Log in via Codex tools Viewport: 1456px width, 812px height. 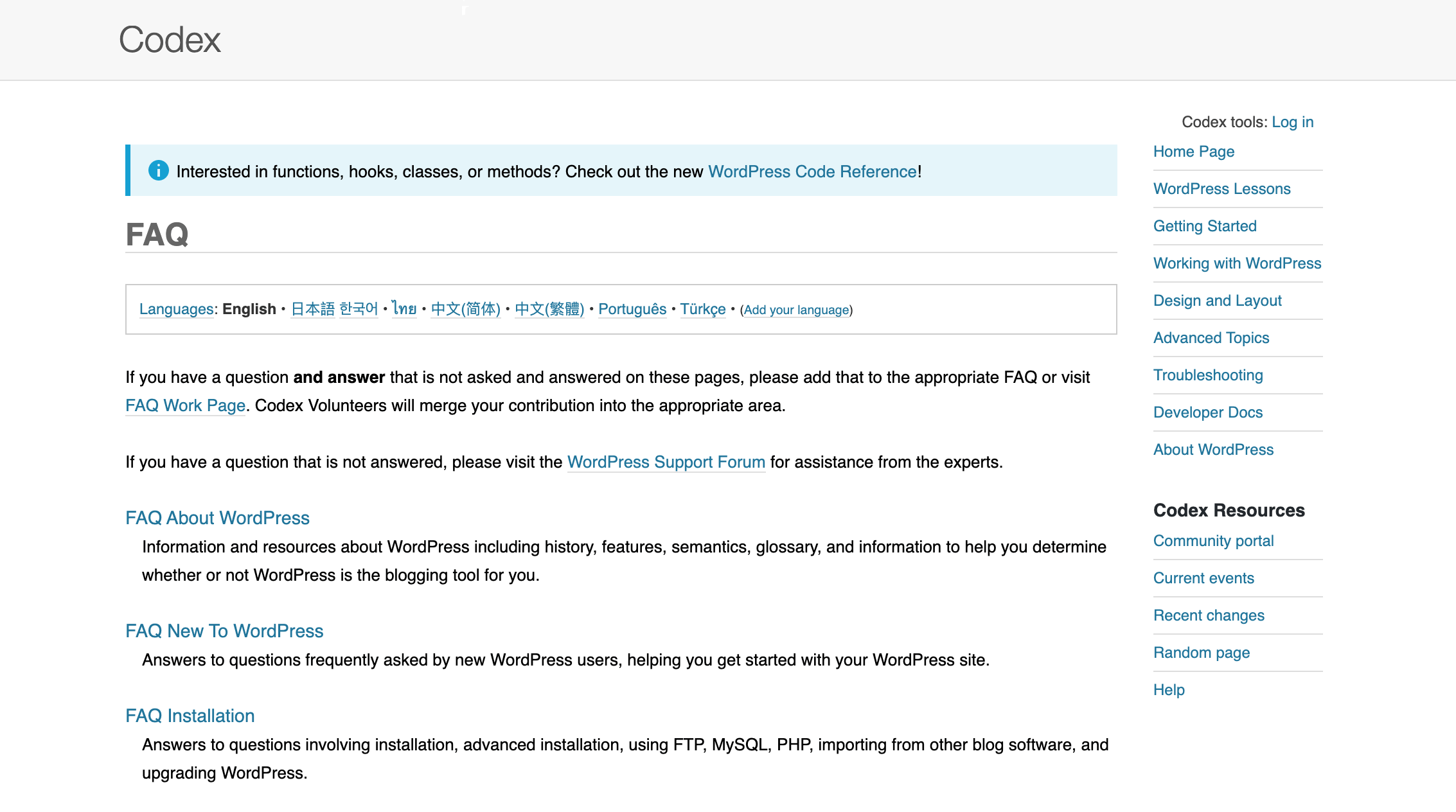(x=1292, y=122)
